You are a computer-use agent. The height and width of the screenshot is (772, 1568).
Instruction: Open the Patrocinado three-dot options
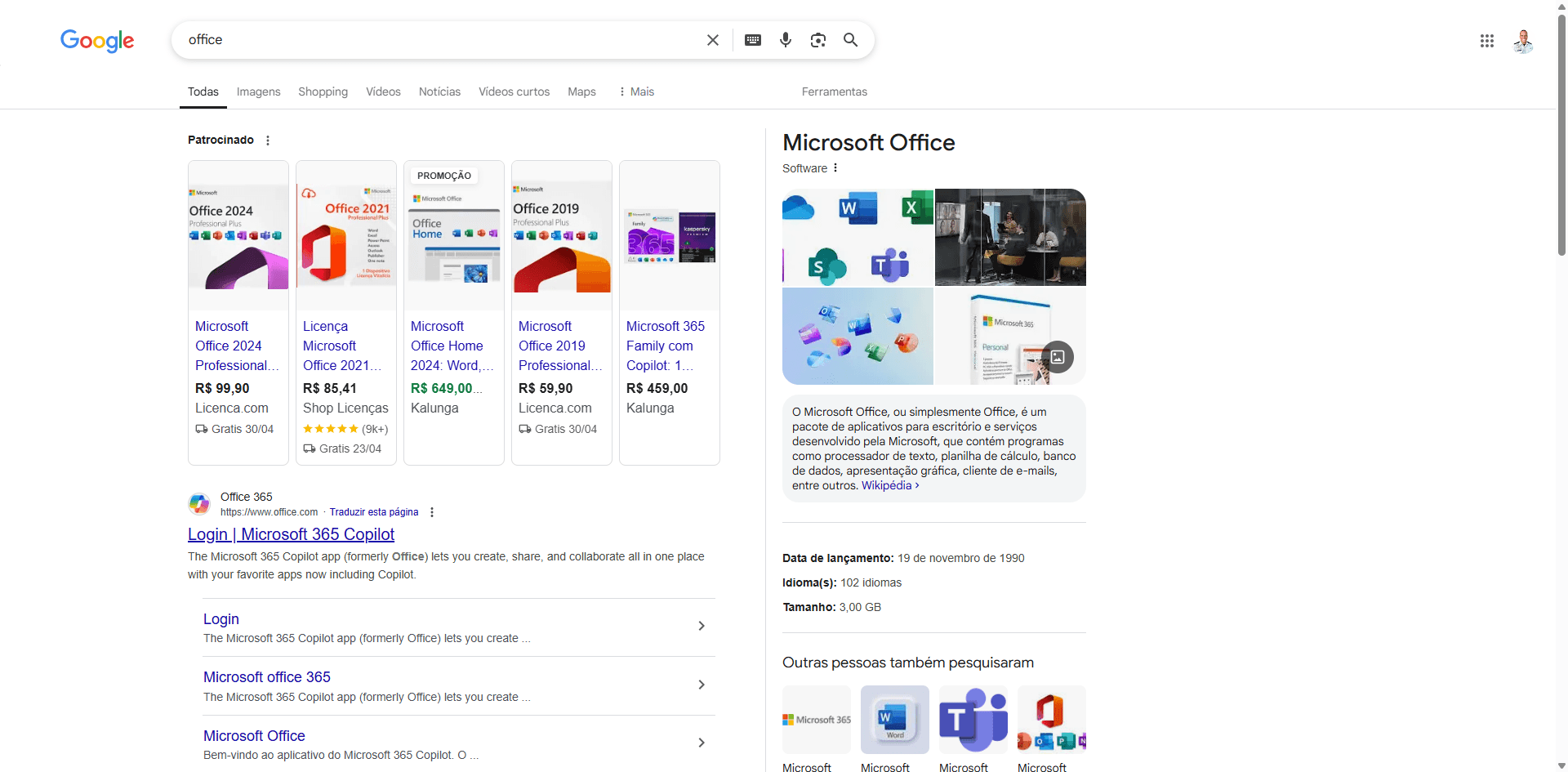tap(268, 141)
